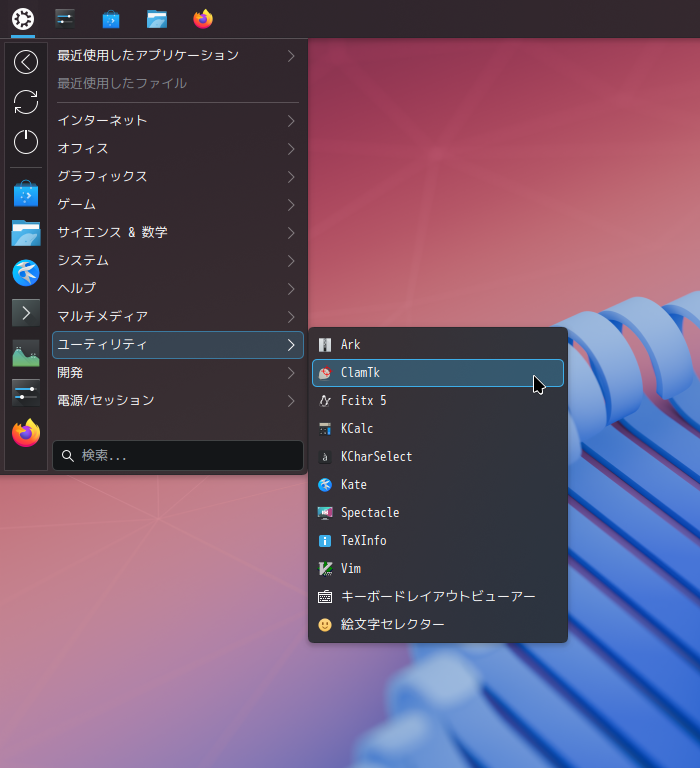
Task: Launch KCharSelect from the submenu
Action: (438, 457)
